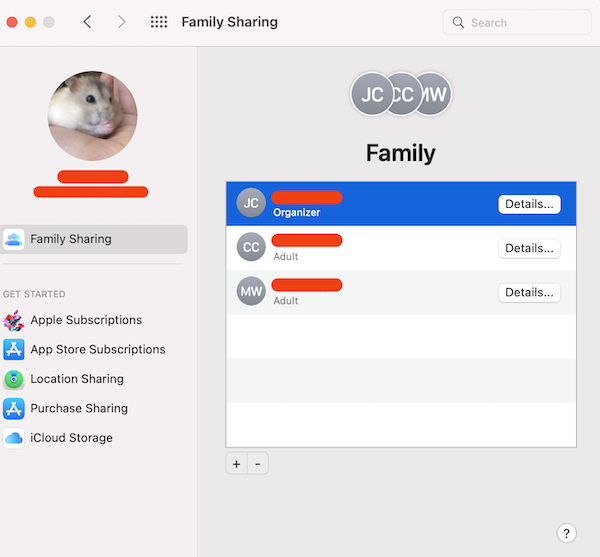Select the CC avatar in member list
Screen dimensions: 600x557
tap(251, 247)
